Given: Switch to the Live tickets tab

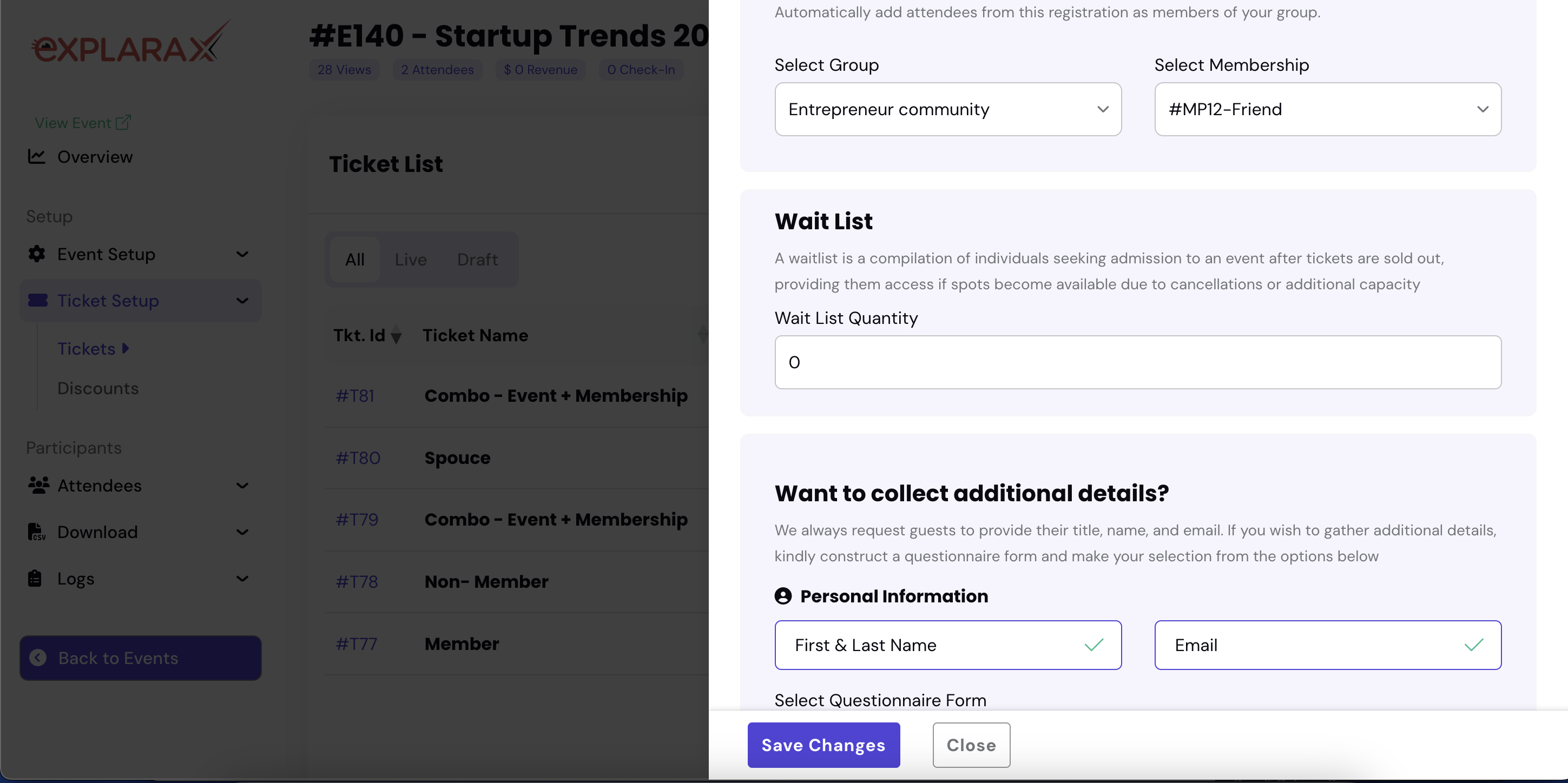Looking at the screenshot, I should [410, 260].
